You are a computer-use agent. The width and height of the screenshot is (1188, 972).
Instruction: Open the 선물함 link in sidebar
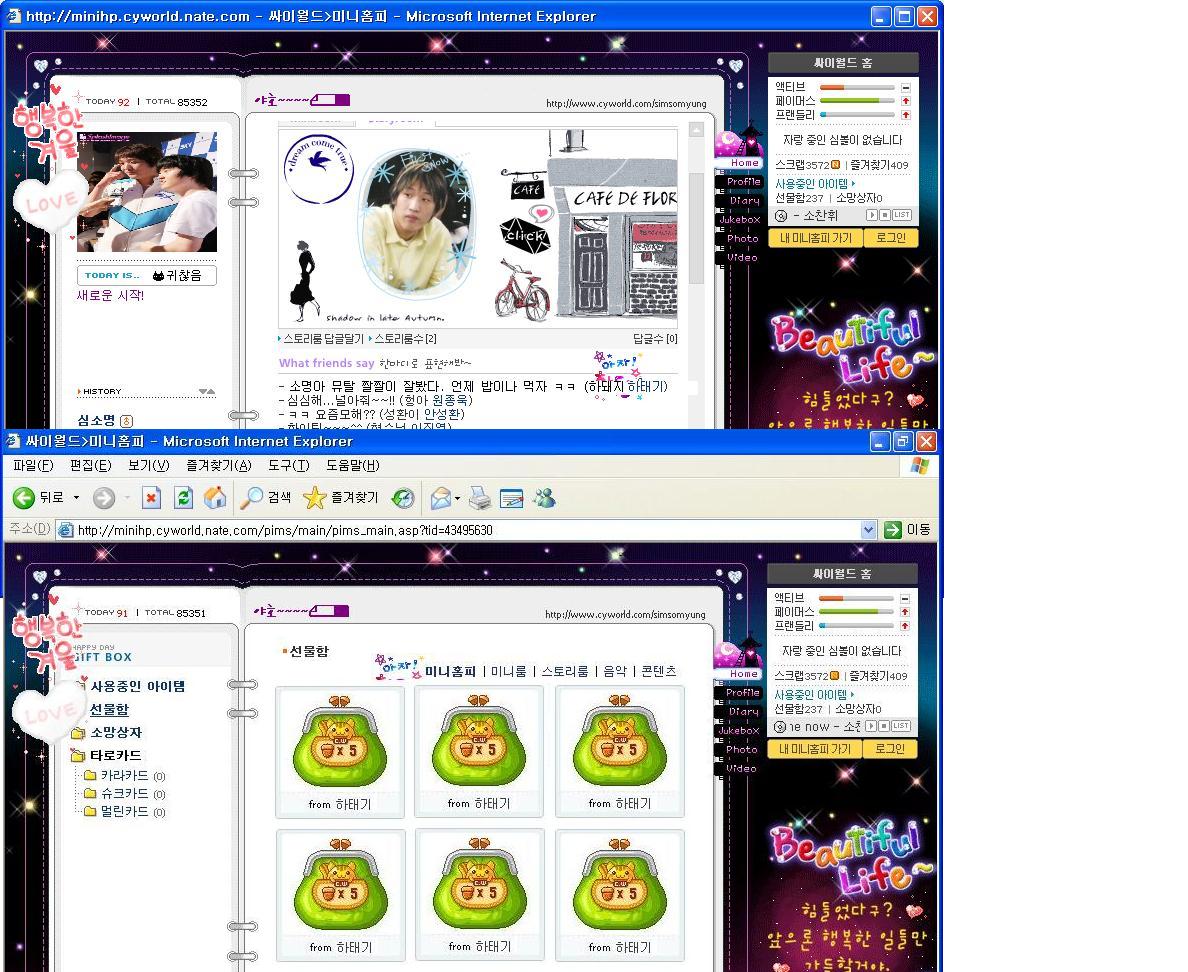click(x=109, y=709)
